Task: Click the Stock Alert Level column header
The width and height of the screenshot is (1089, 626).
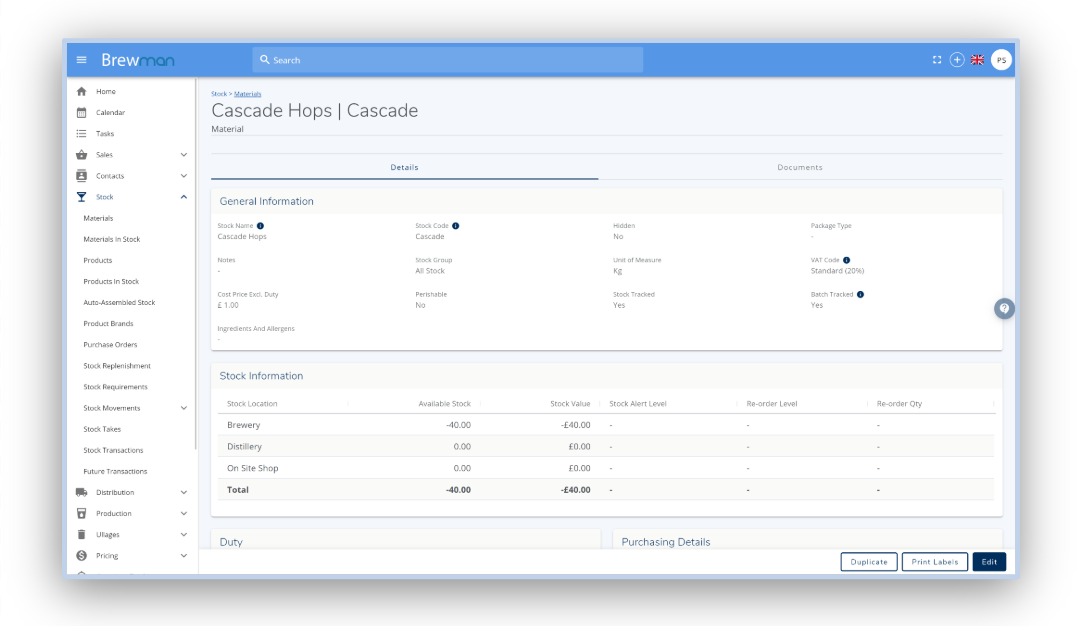Action: pyautogui.click(x=638, y=404)
